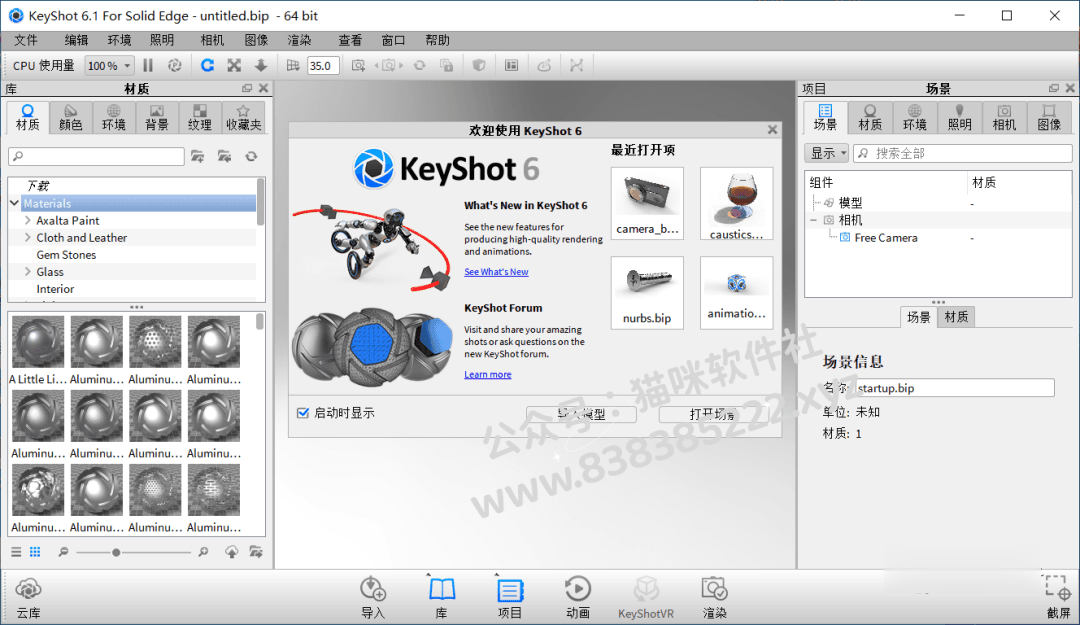
Task: Click the Screenshot button at bottom right
Action: [x=1058, y=598]
